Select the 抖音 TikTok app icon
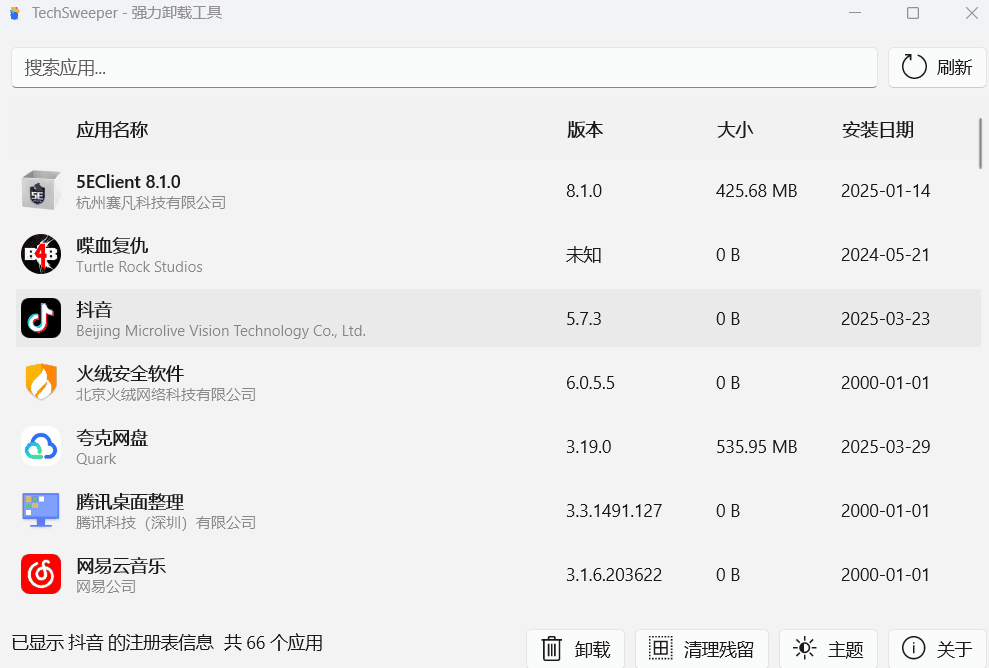The width and height of the screenshot is (989, 668). pyautogui.click(x=41, y=318)
